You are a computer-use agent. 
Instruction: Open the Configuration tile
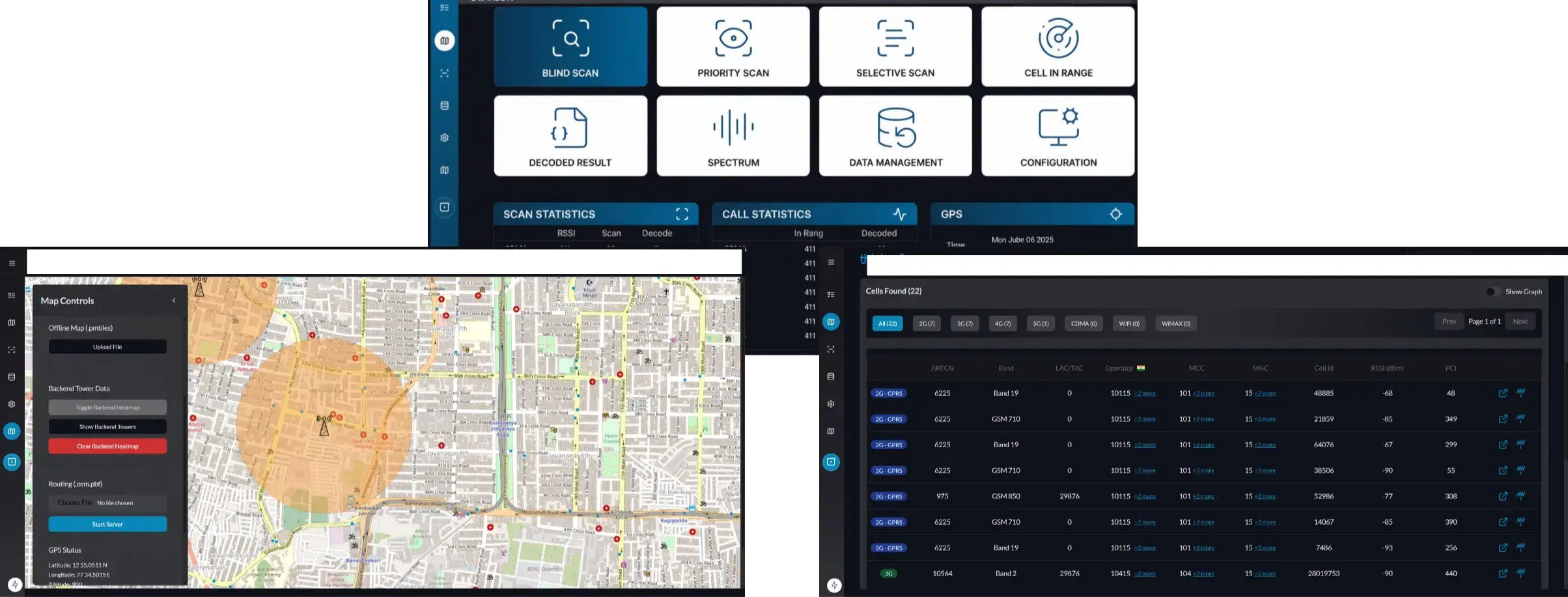[1057, 136]
